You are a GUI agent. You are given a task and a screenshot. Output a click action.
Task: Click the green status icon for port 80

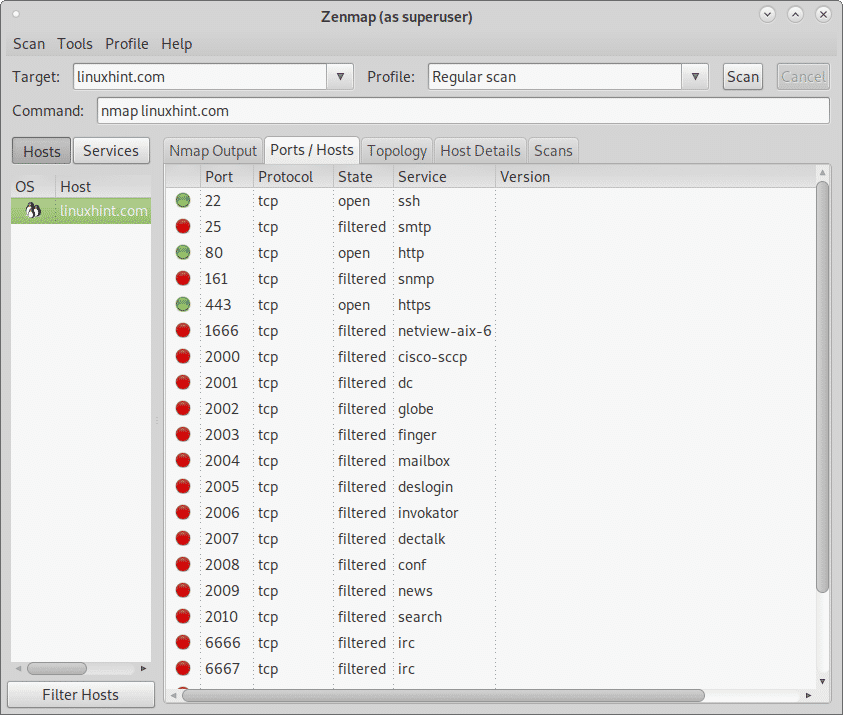182,253
